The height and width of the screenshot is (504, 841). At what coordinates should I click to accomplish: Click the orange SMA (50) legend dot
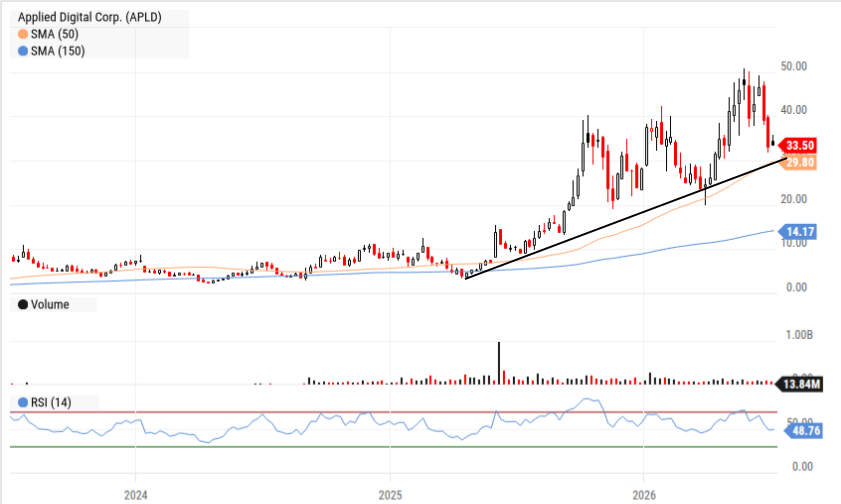click(x=23, y=34)
